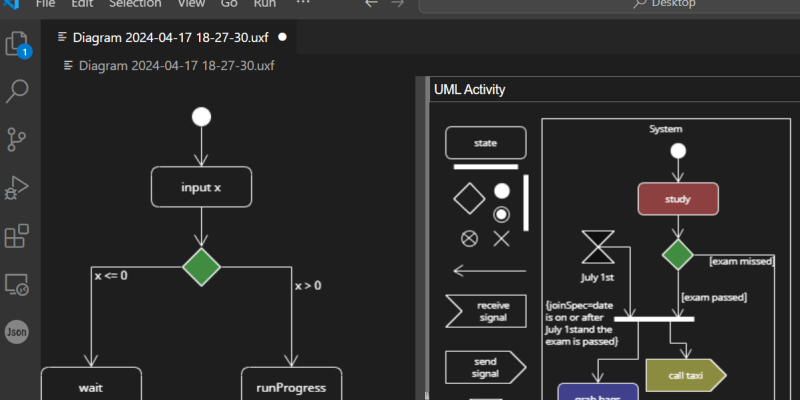Open the Run and Debug view
The width and height of the screenshot is (800, 400).
18,187
